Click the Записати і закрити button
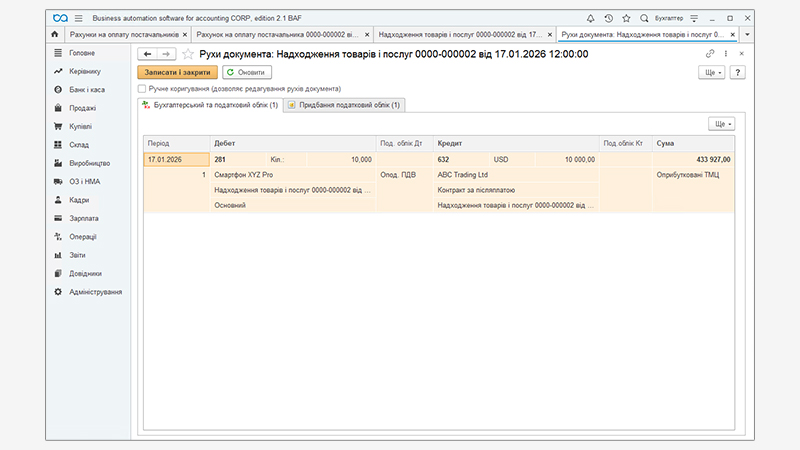The width and height of the screenshot is (800, 450). tap(177, 73)
